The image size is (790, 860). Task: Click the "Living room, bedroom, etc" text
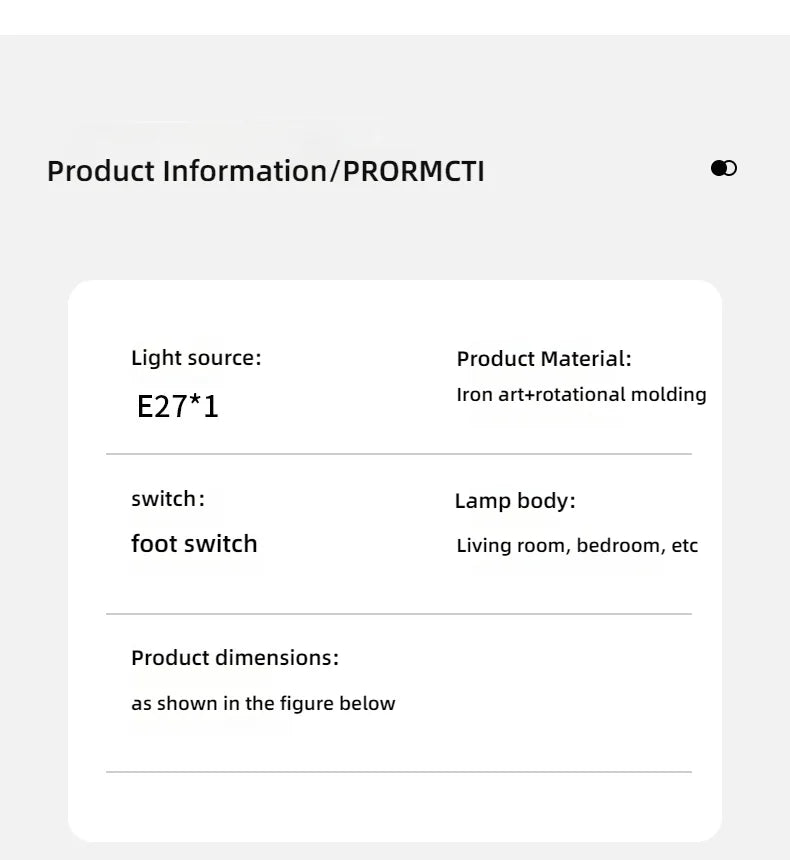tap(577, 546)
